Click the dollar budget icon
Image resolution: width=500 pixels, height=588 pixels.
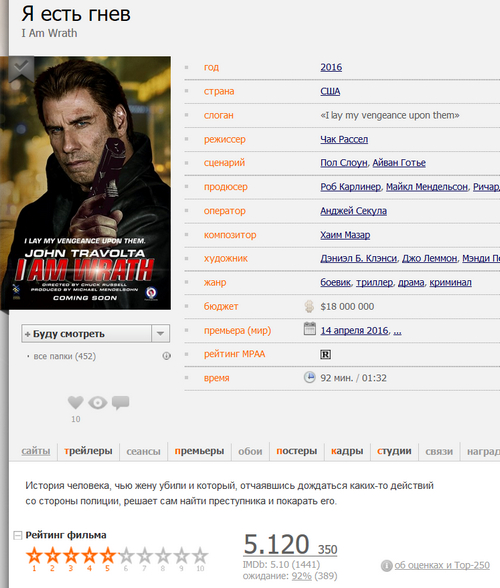309,306
